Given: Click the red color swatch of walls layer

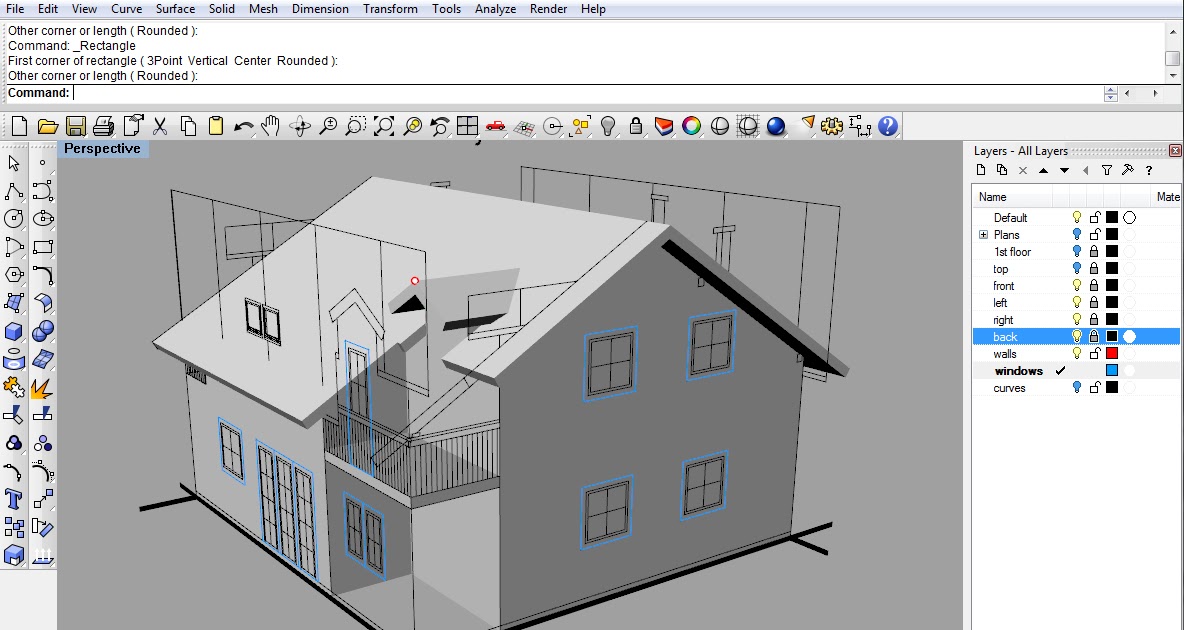Looking at the screenshot, I should 1112,354.
